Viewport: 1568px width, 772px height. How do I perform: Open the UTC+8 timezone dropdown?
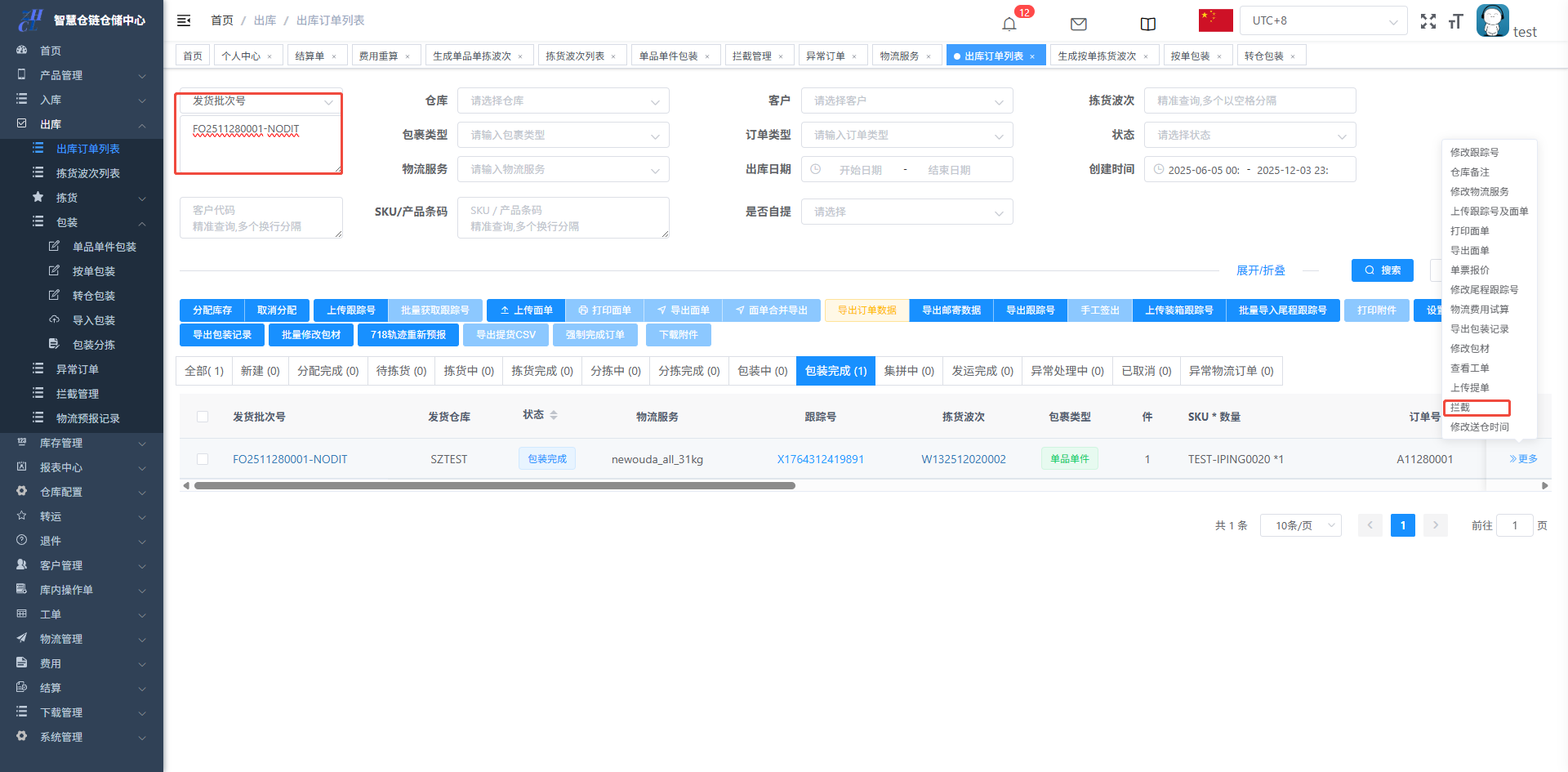(x=1323, y=20)
